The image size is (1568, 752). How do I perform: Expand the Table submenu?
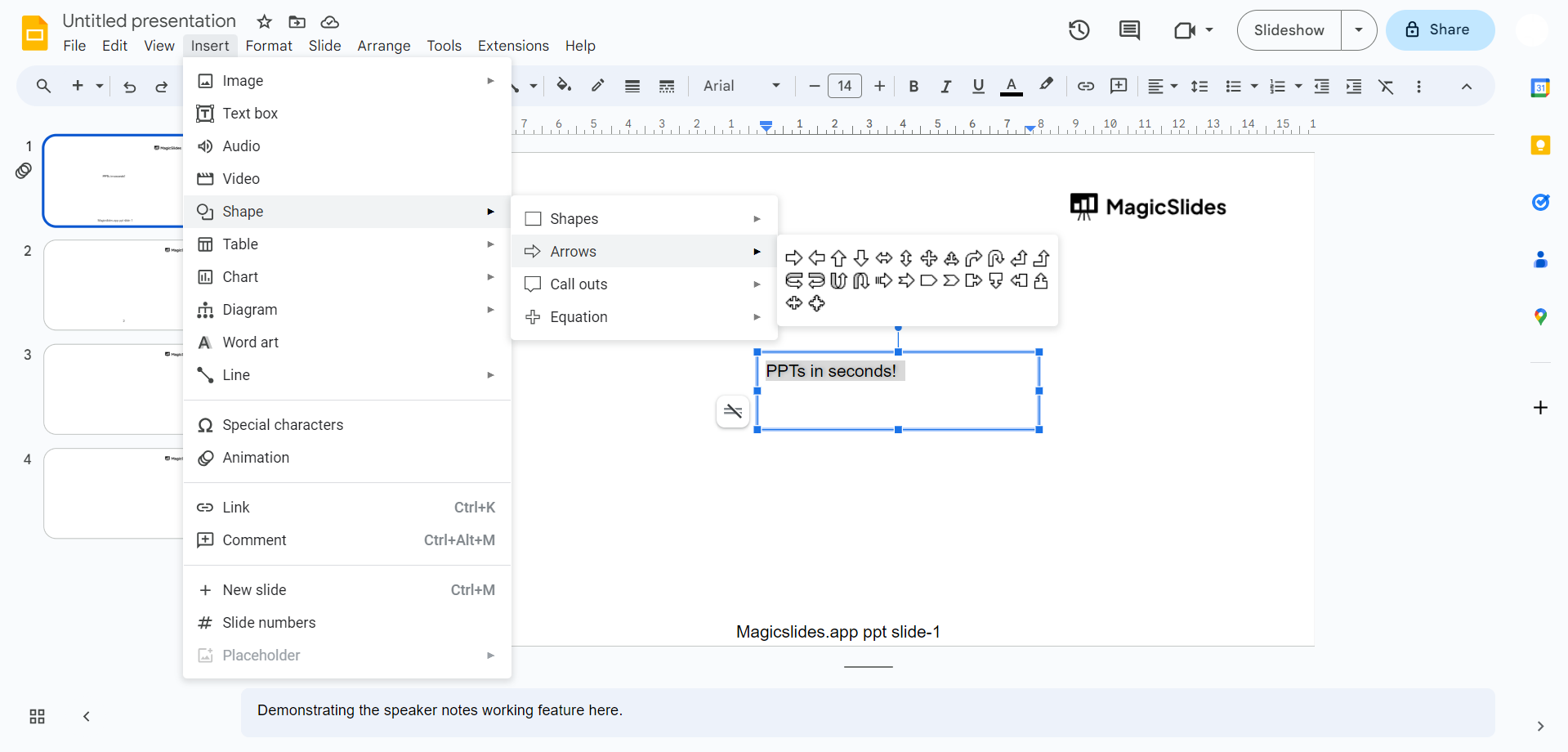[347, 244]
